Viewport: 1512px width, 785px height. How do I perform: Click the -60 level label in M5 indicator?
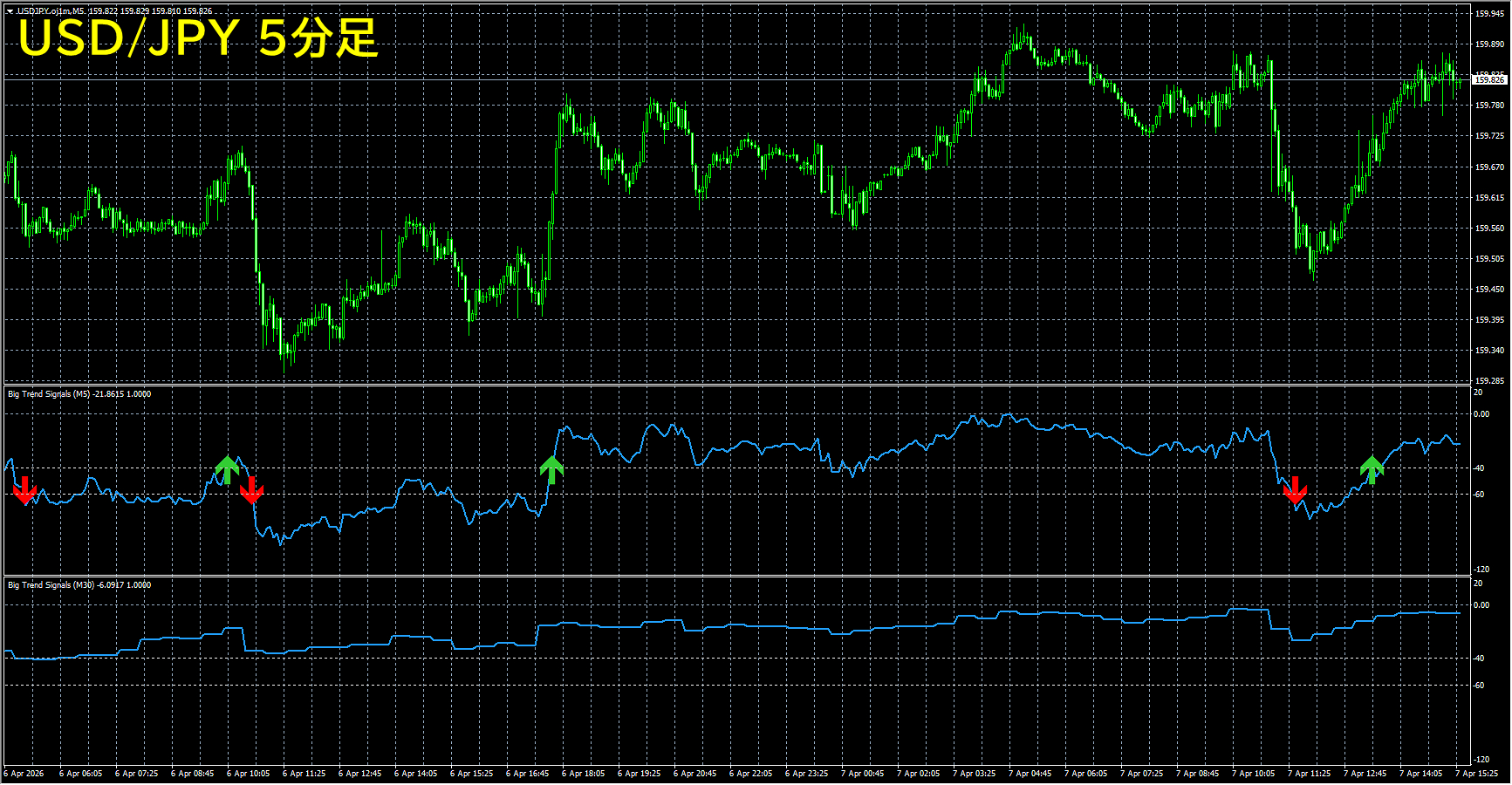pos(1479,495)
